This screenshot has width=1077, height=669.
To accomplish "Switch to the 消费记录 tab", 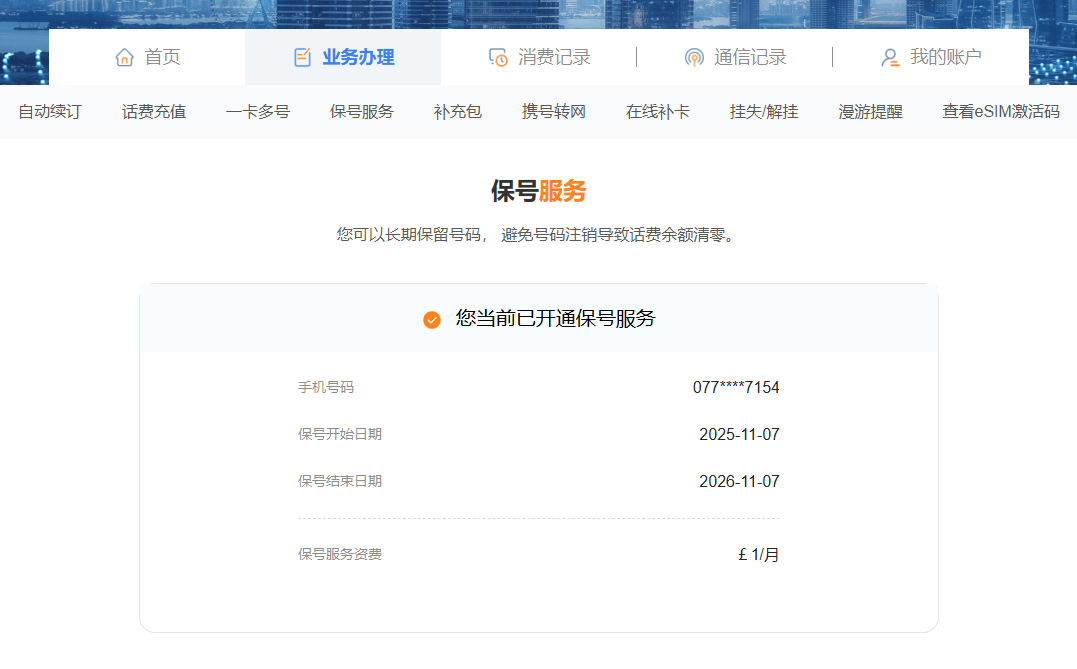I will 554,57.
